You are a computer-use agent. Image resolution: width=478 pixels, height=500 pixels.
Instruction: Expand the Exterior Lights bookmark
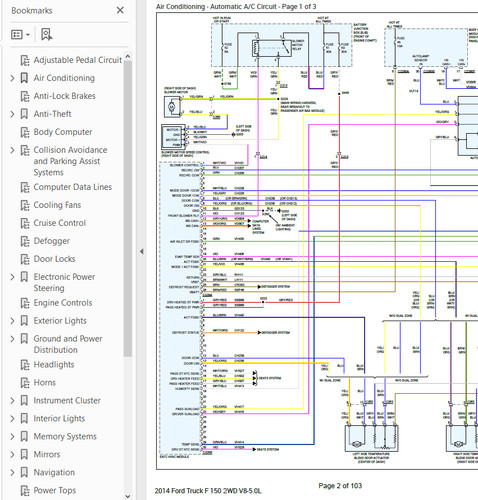coord(12,321)
